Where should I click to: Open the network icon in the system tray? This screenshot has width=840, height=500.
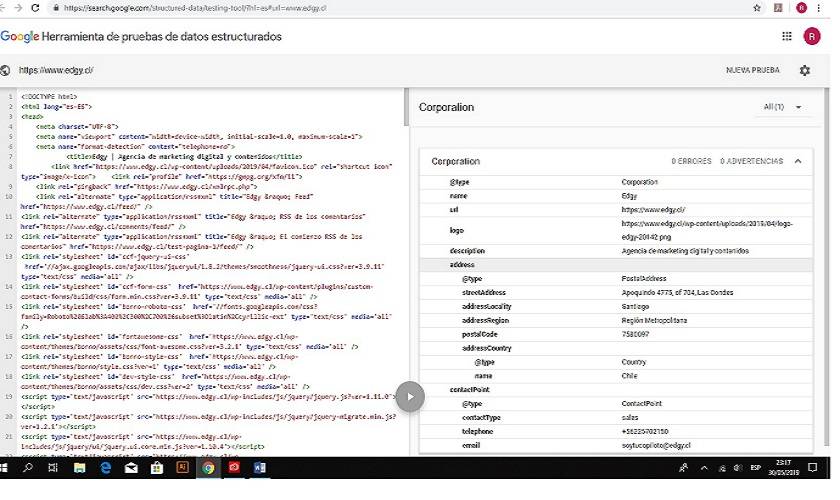[722, 468]
